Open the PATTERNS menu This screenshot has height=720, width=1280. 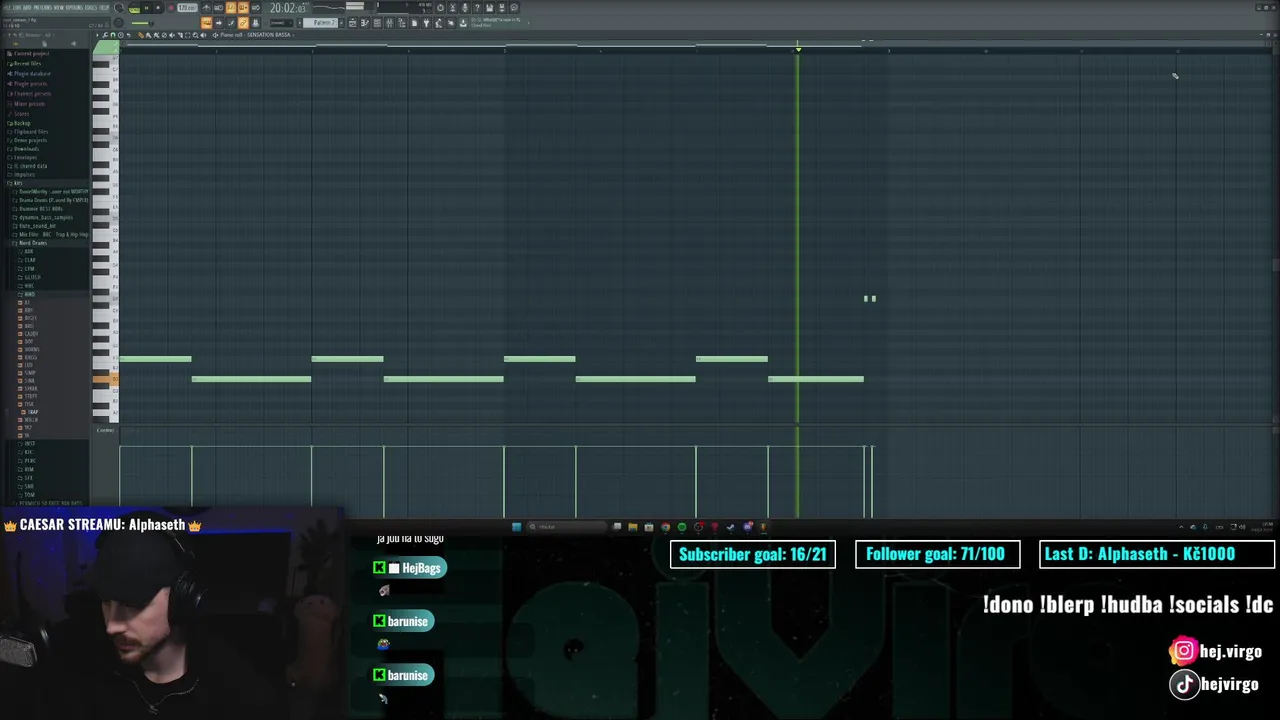[x=43, y=8]
